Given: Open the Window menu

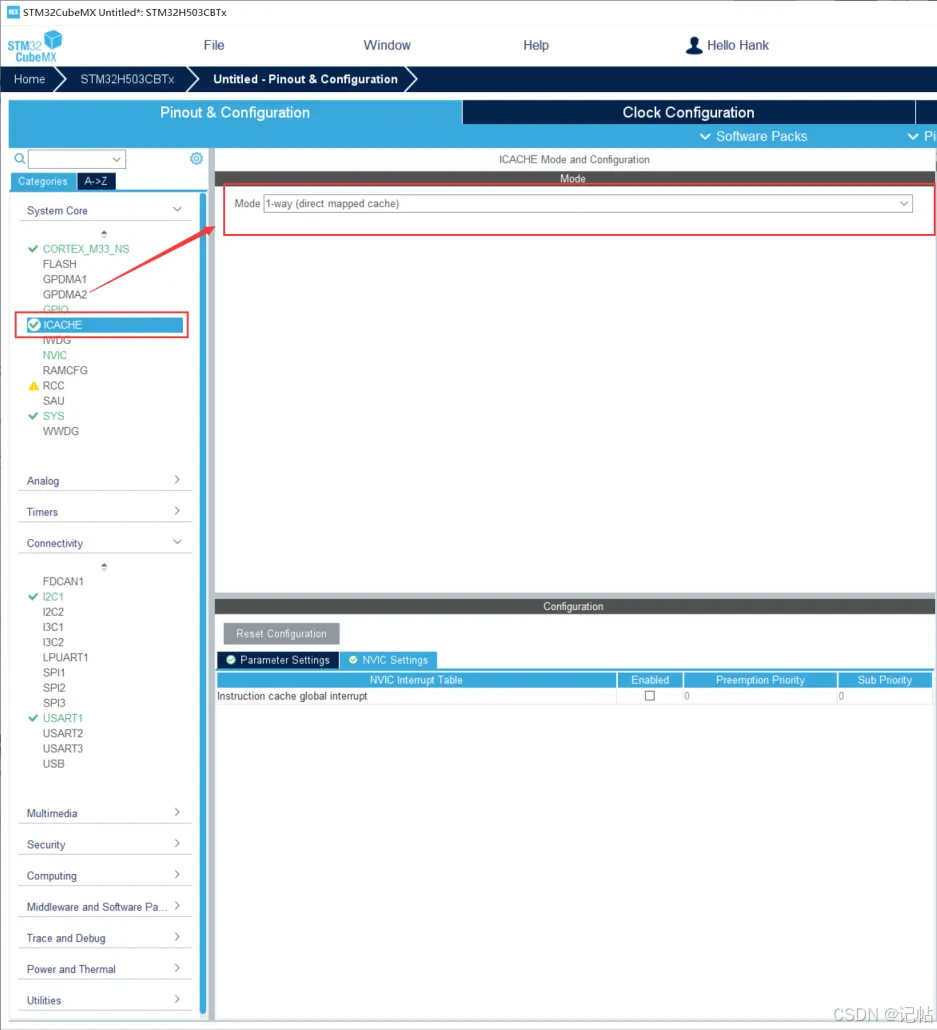Looking at the screenshot, I should (x=387, y=45).
